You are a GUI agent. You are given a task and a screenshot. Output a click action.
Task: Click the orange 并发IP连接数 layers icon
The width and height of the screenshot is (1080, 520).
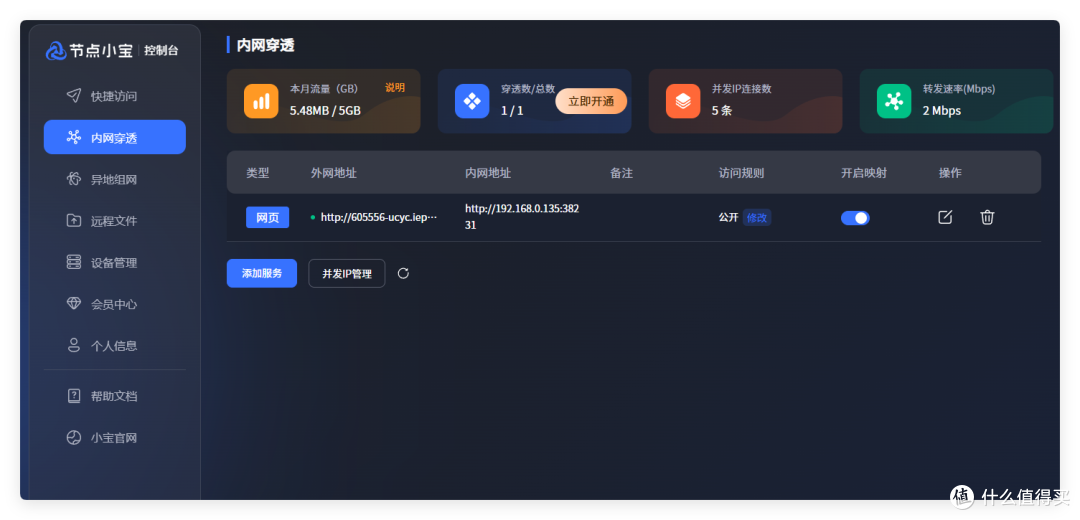click(683, 101)
